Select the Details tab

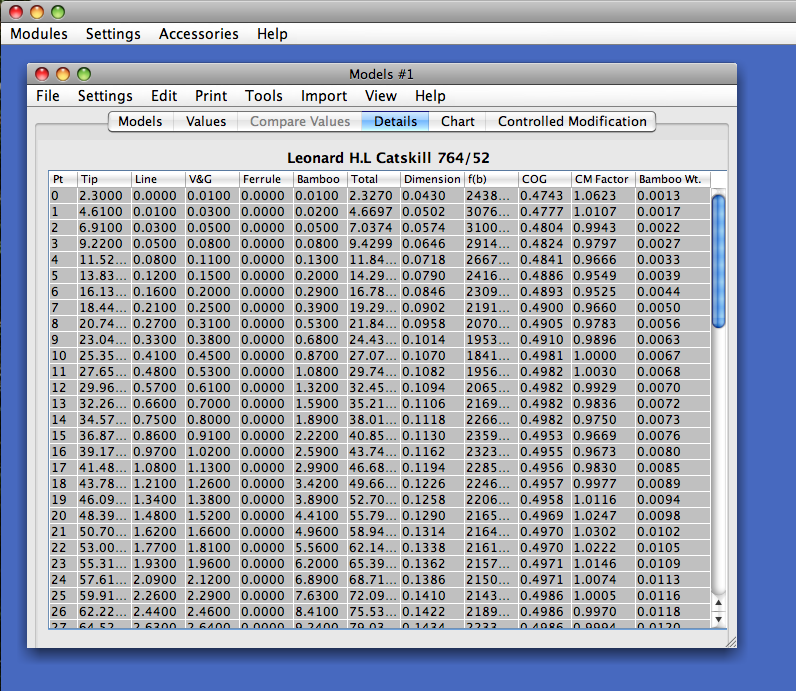point(395,121)
